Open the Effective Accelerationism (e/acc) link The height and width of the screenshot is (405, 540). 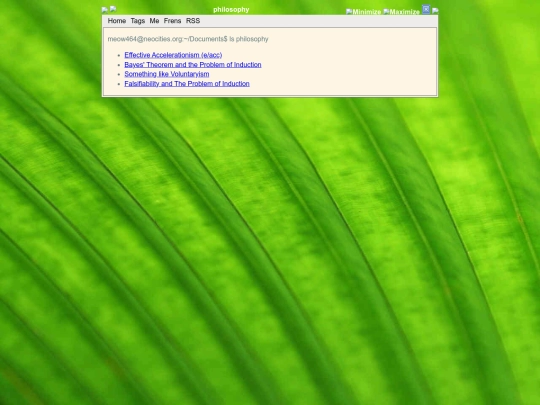(173, 55)
